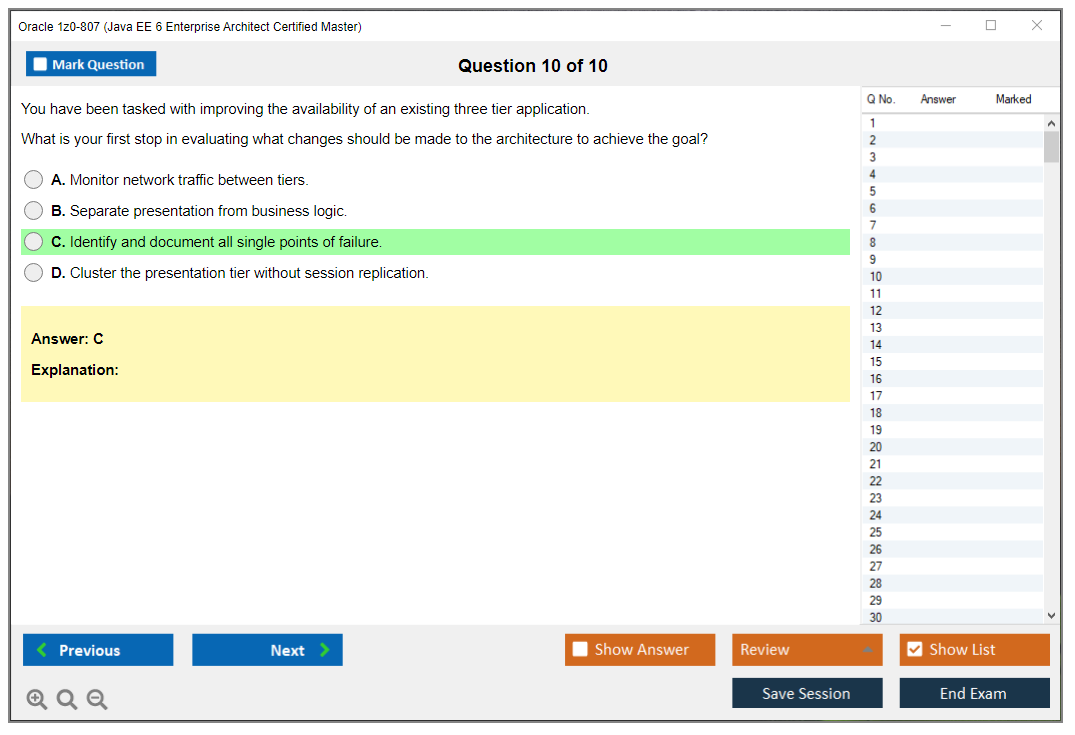Viewport: 1075px width, 735px height.
Task: Select question 25 in the question list
Action: [x=876, y=532]
